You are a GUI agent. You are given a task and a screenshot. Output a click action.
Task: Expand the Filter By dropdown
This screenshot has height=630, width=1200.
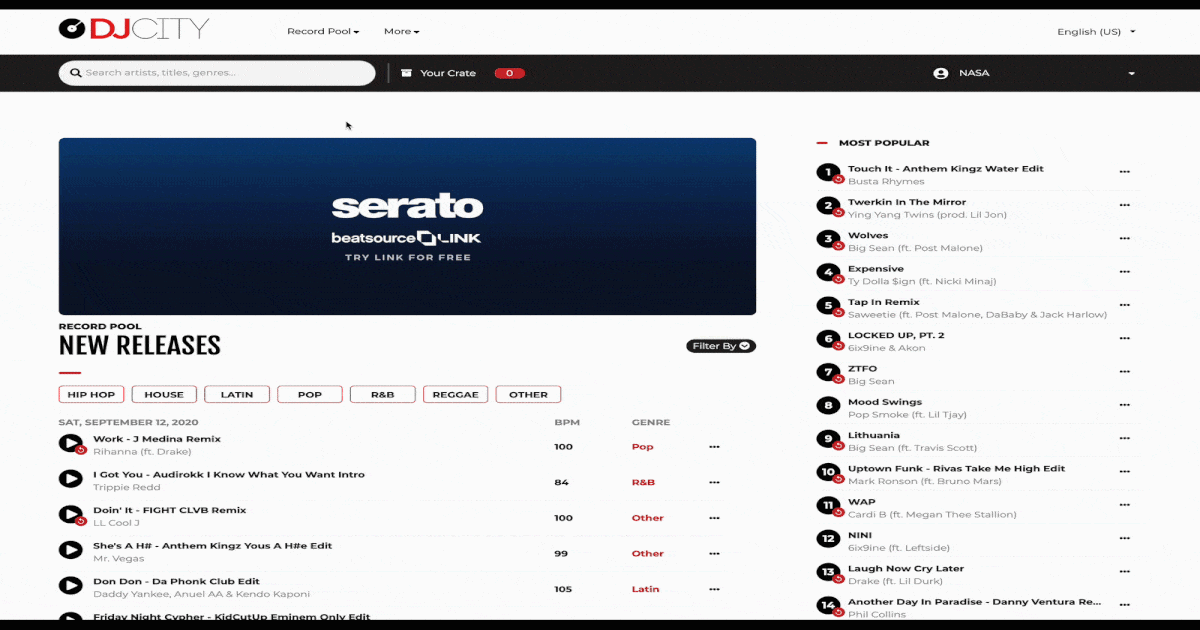[721, 346]
